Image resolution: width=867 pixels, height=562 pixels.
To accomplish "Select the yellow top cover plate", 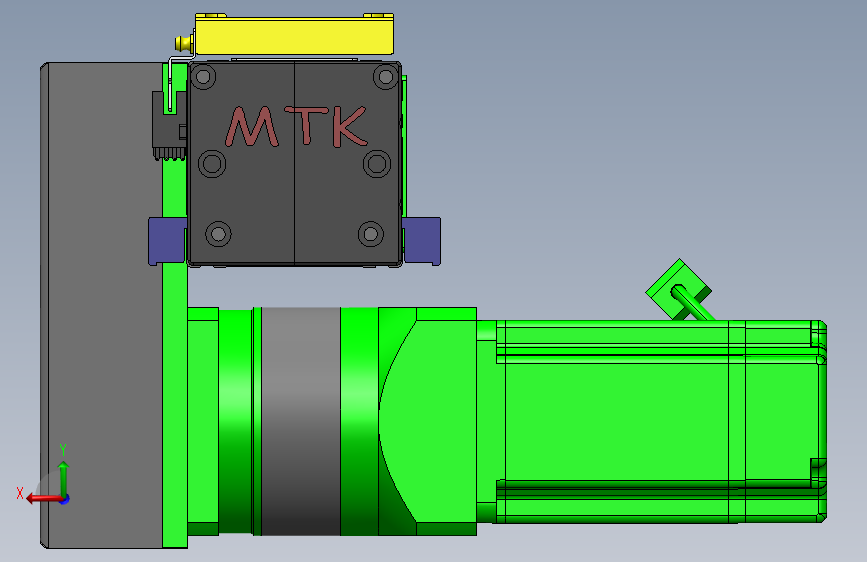I will pyautogui.click(x=294, y=34).
